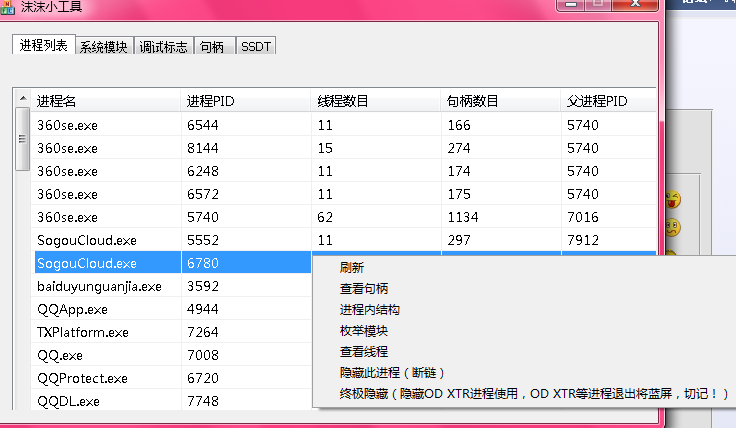Select the baiduyunguanjia.exe process row
This screenshot has height=428, width=736.
172,286
